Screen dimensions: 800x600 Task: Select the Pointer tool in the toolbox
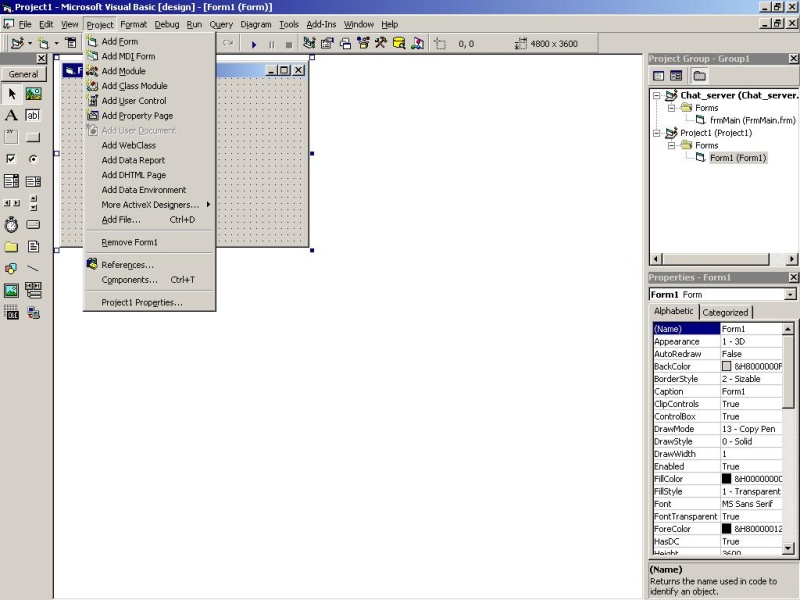(x=11, y=94)
